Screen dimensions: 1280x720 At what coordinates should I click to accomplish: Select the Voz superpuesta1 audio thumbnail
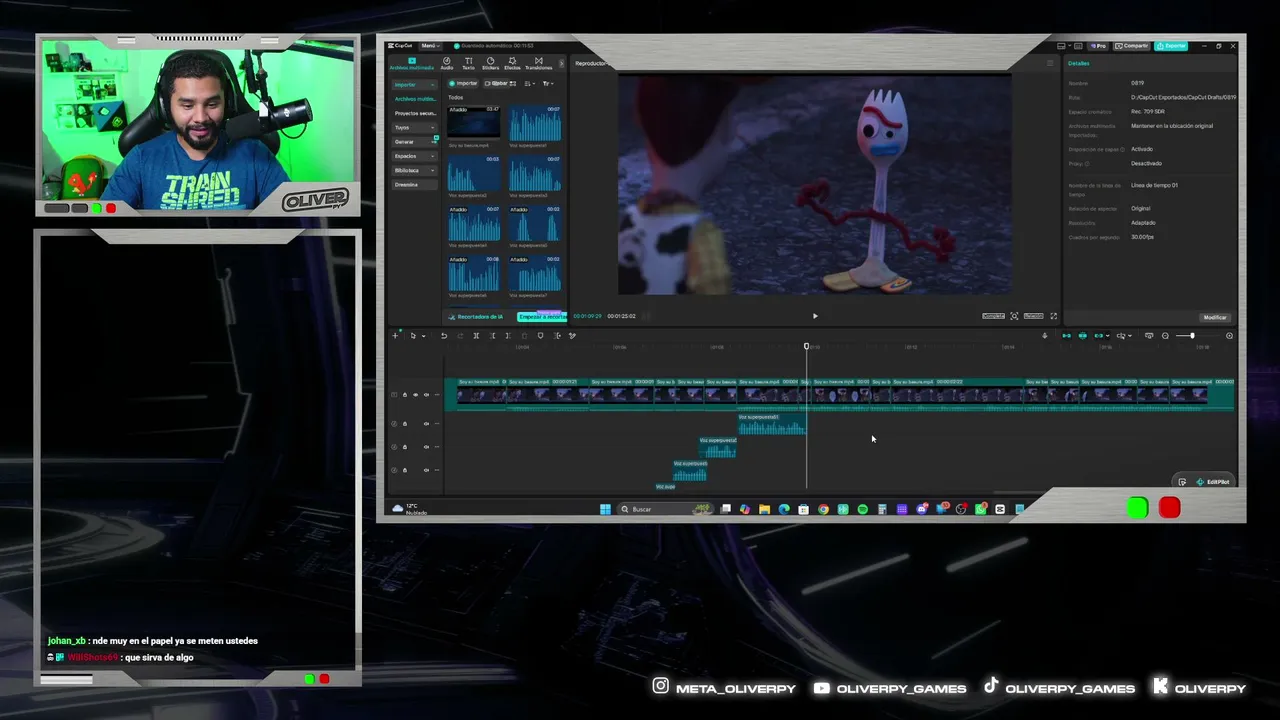pyautogui.click(x=535, y=123)
